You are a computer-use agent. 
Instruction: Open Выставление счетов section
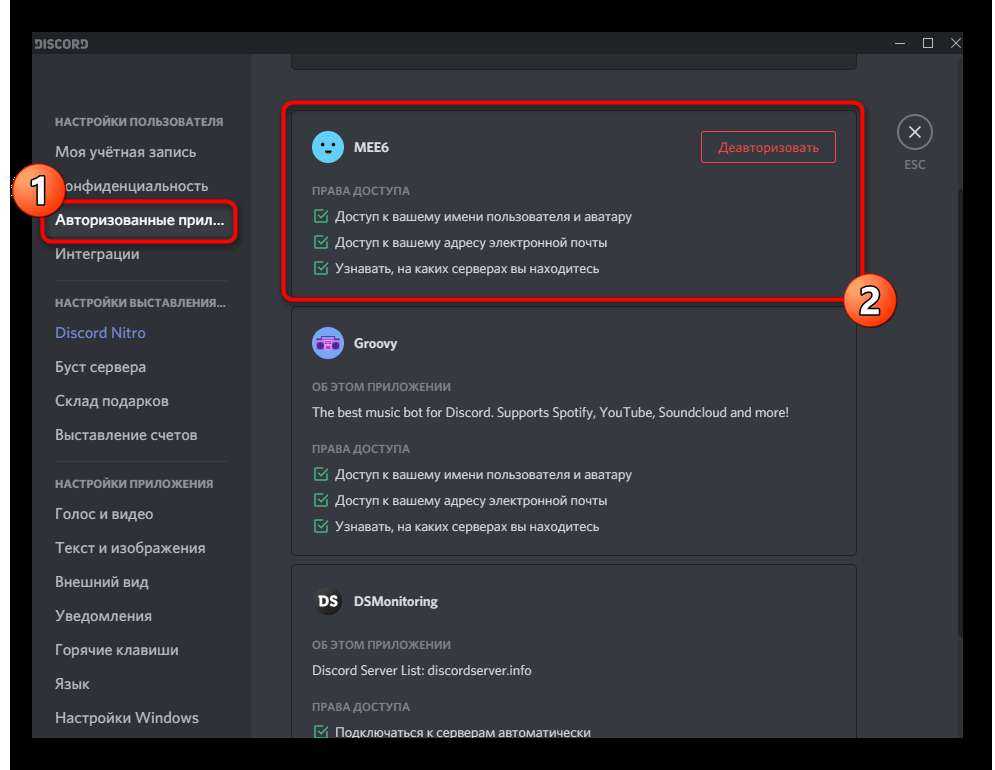(x=126, y=435)
